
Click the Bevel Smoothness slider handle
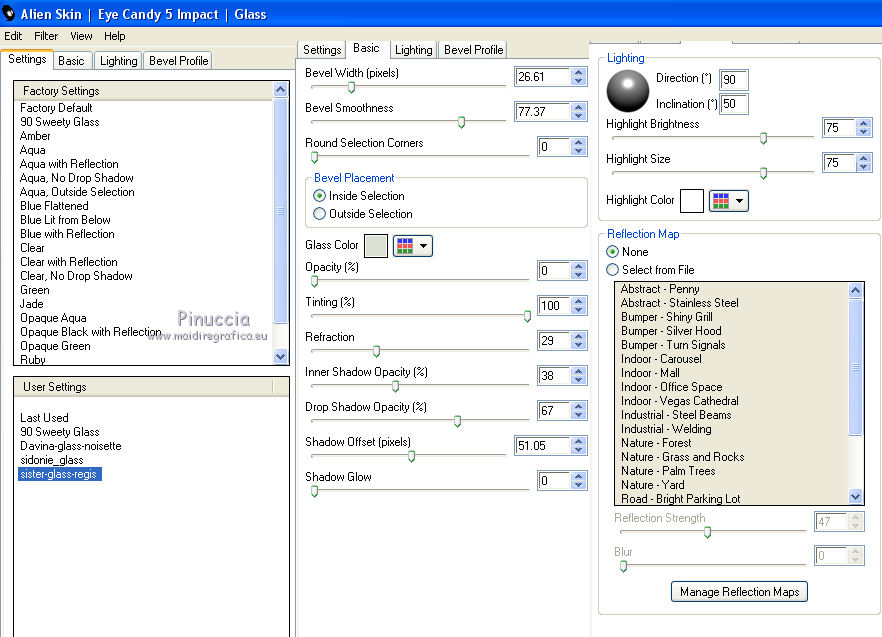point(461,122)
